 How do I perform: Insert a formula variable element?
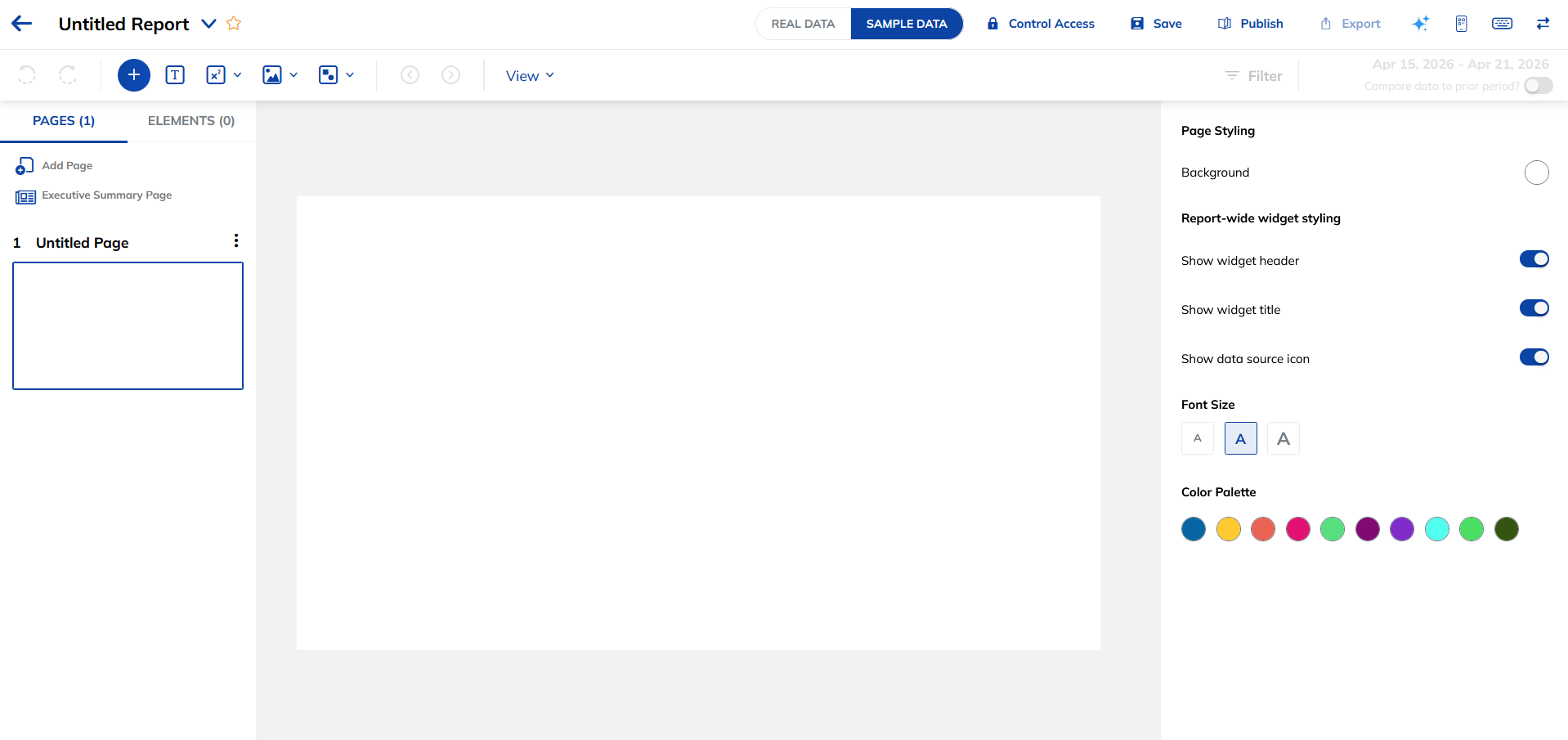(216, 75)
